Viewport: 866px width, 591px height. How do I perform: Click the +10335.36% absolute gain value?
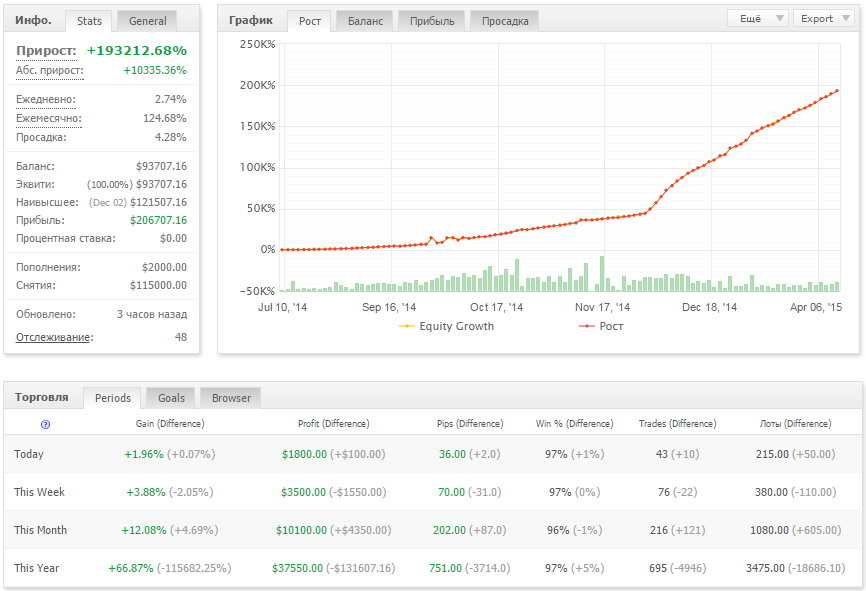(155, 71)
